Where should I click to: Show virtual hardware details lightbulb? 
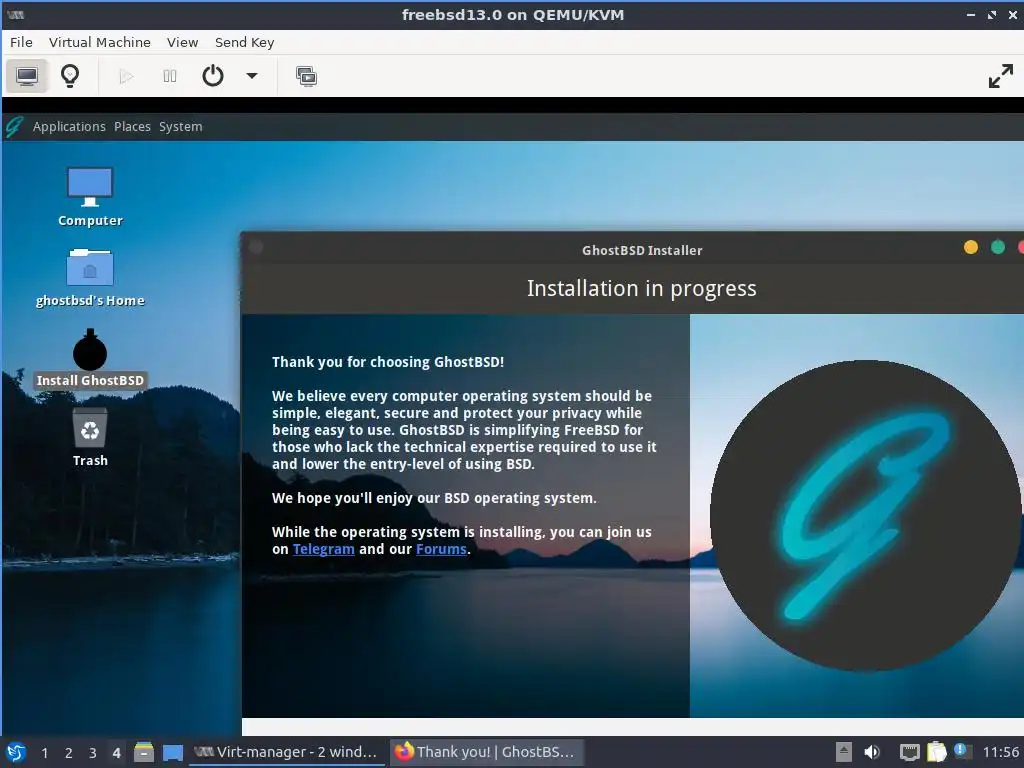[x=70, y=76]
